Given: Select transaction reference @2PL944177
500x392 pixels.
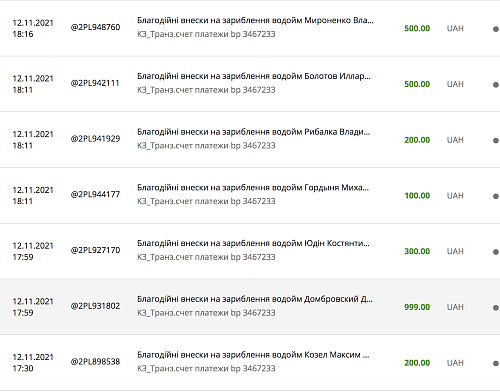Looking at the screenshot, I should (x=95, y=194).
